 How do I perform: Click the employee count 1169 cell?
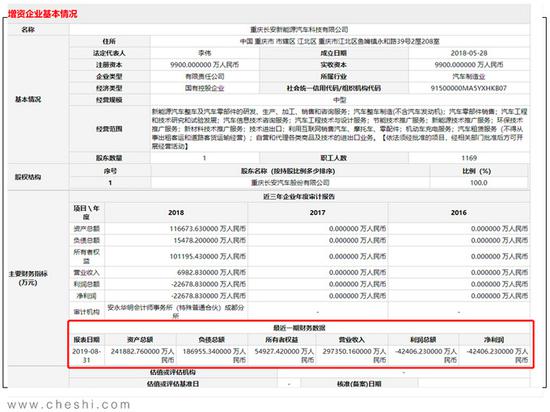(x=469, y=158)
